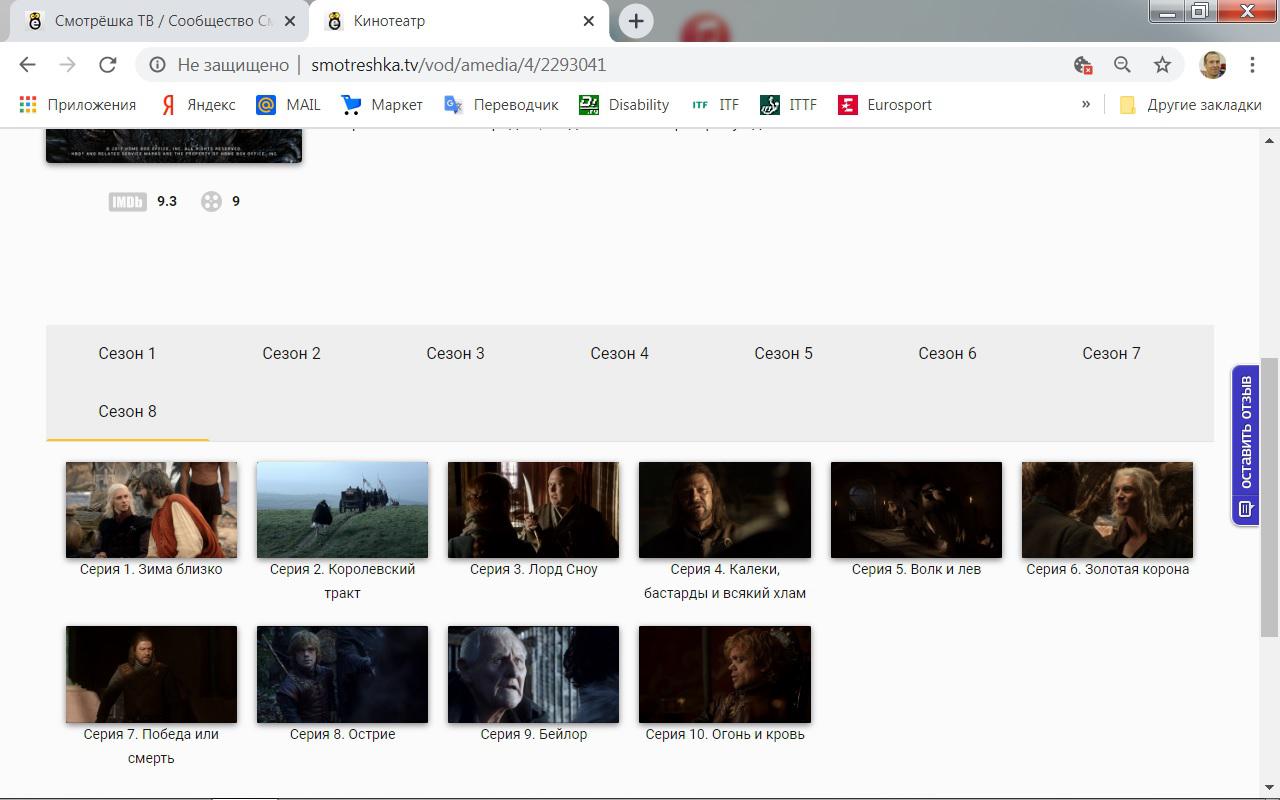Image resolution: width=1280 pixels, height=800 pixels.
Task: Open the Приложения apps bookmark
Action: click(x=78, y=105)
